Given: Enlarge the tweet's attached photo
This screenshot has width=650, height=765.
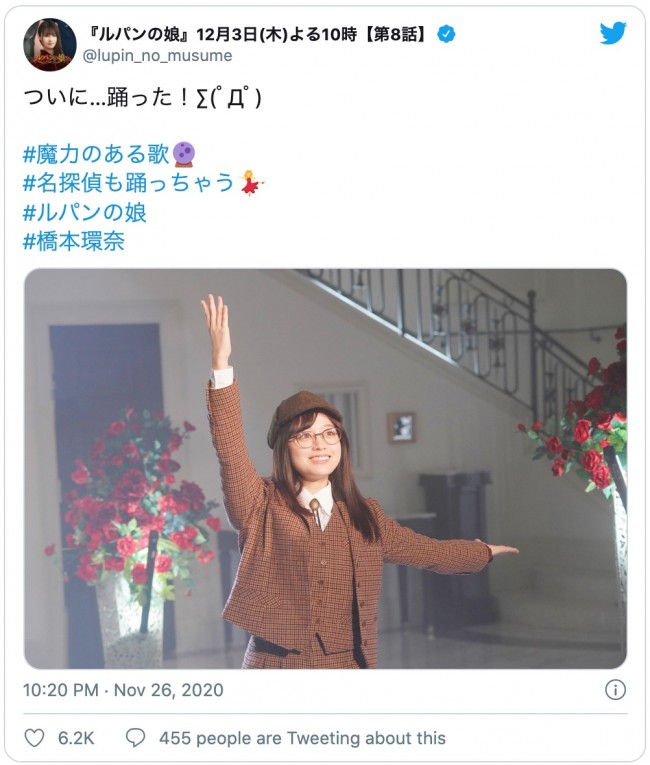Looking at the screenshot, I should coord(325,468).
